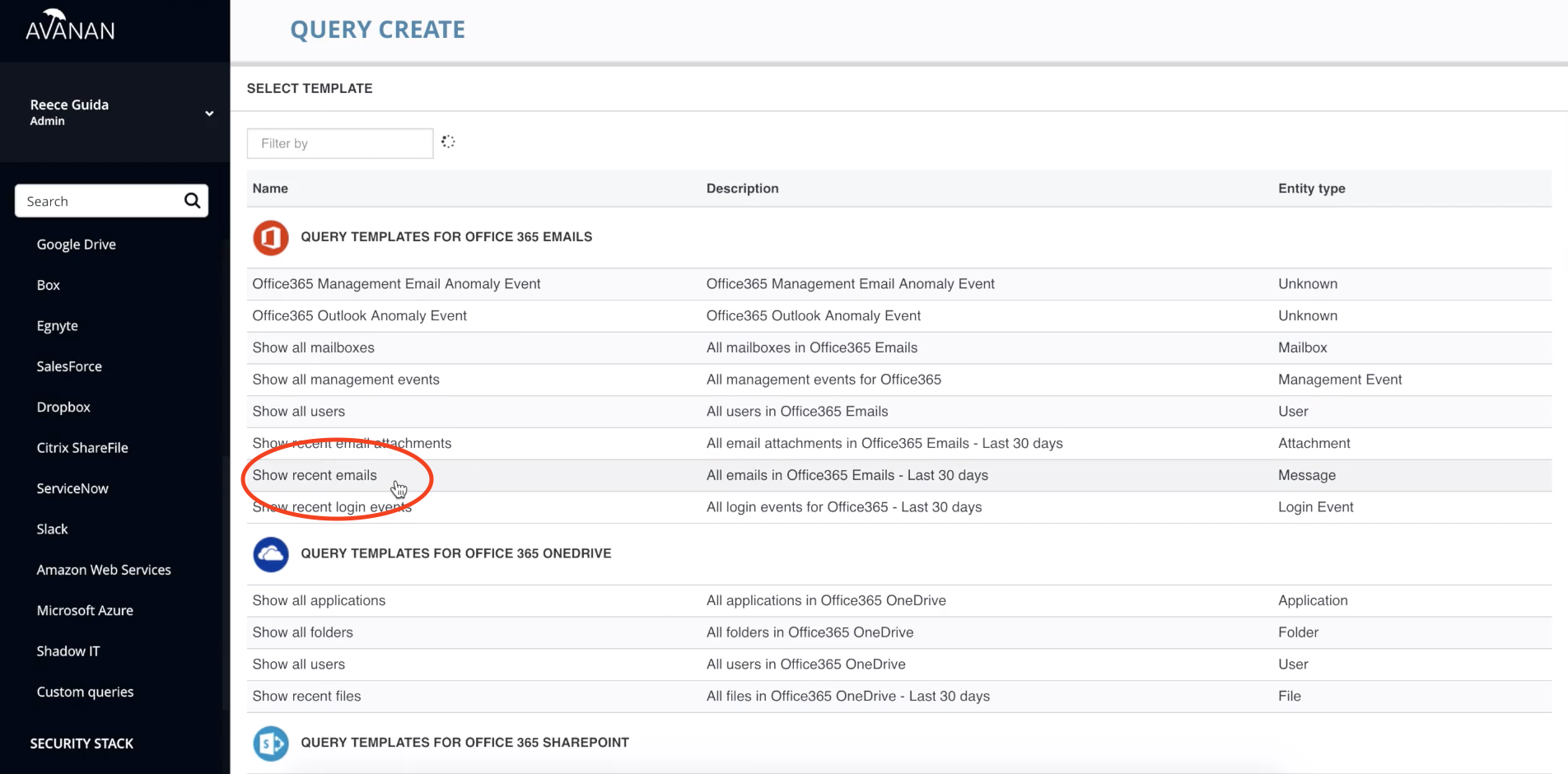This screenshot has width=1568, height=774.
Task: Click the Name column header
Action: click(270, 189)
